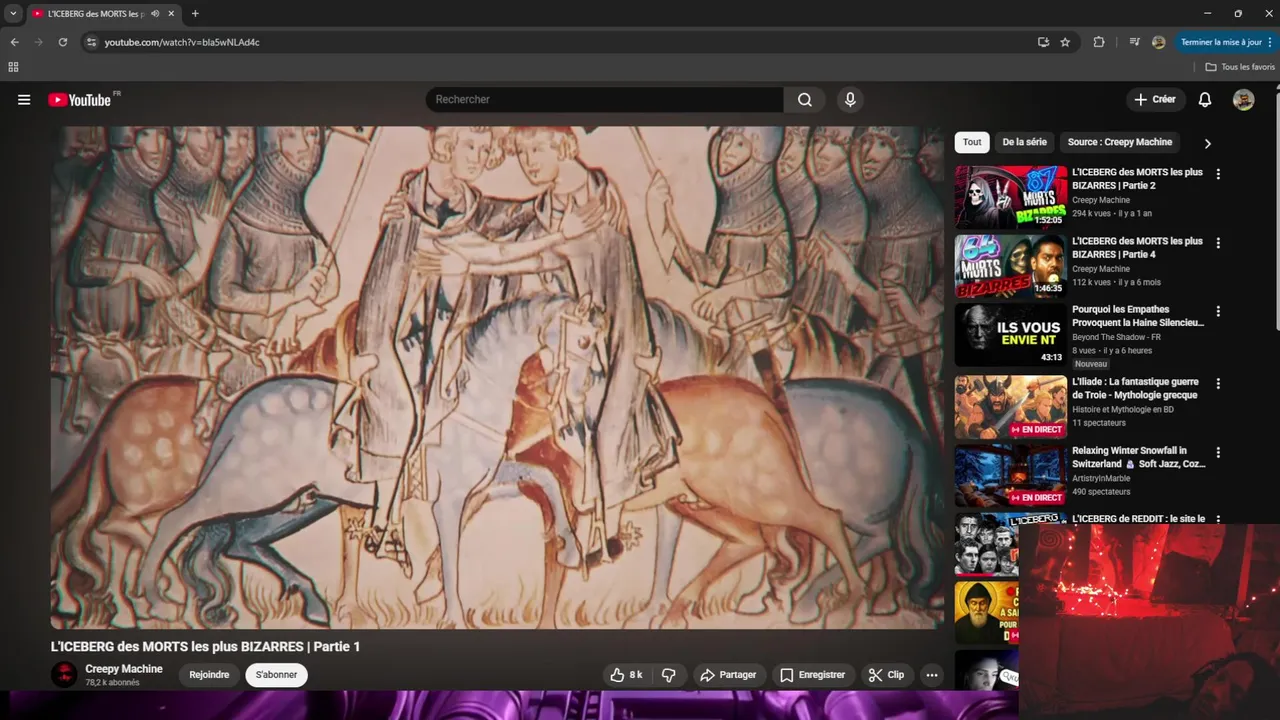Open options for MORTS BIZARRES Partie 2
Image resolution: width=1280 pixels, height=720 pixels.
(1218, 174)
